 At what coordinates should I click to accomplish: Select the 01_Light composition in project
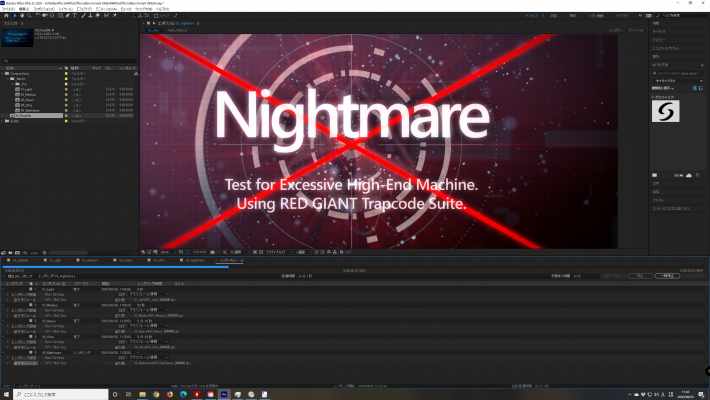tap(27, 89)
